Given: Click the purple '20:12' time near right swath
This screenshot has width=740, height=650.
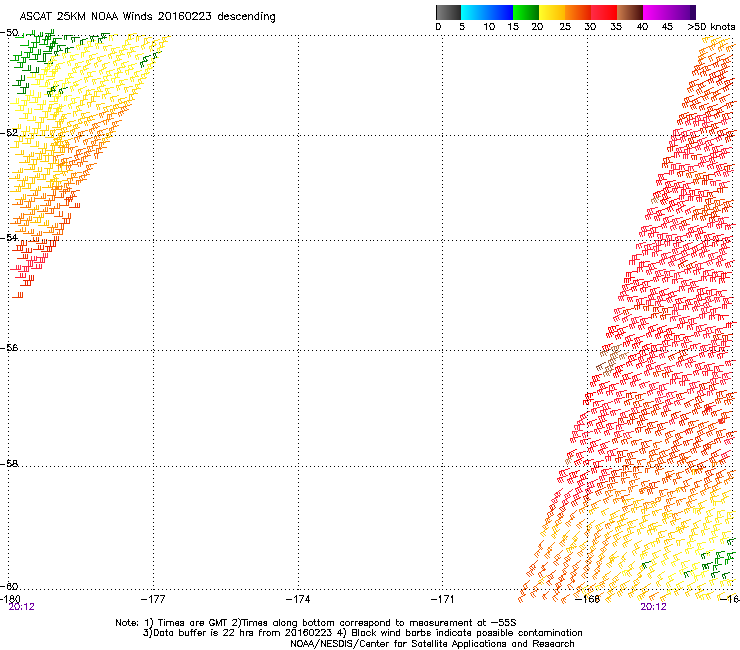Looking at the screenshot, I should coord(653,607).
